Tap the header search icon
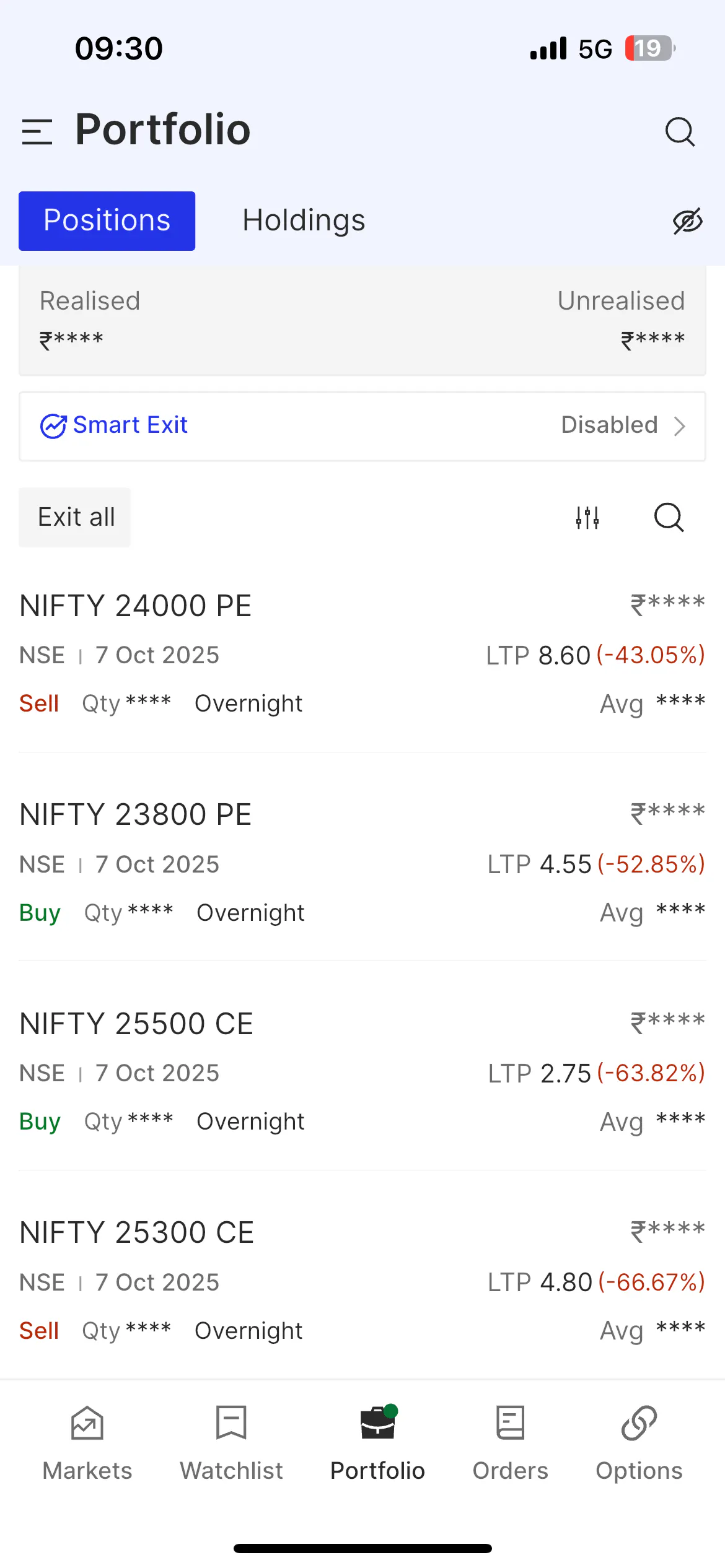This screenshot has height=1568, width=725. [680, 131]
